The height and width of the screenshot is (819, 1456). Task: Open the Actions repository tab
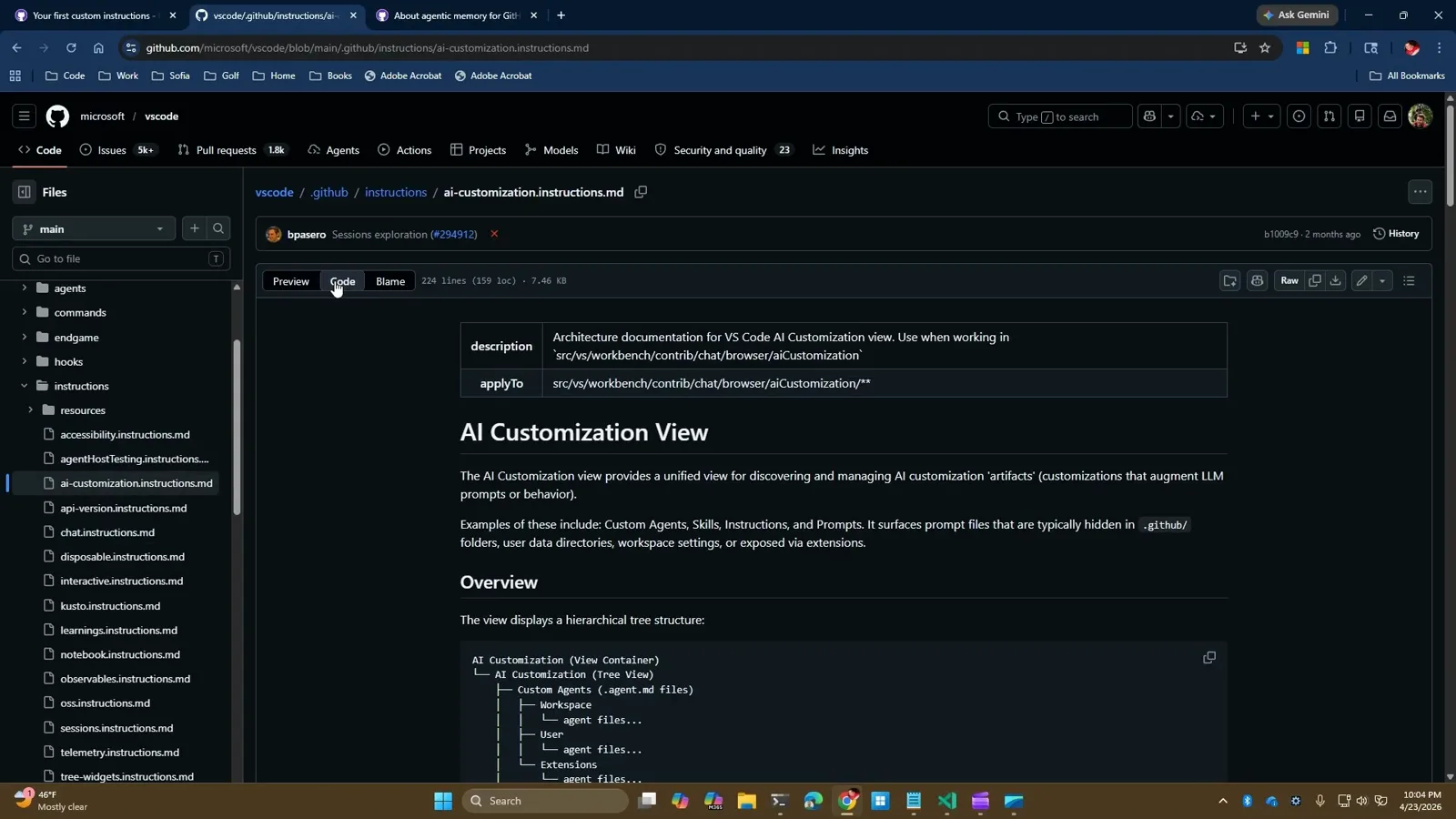(405, 150)
